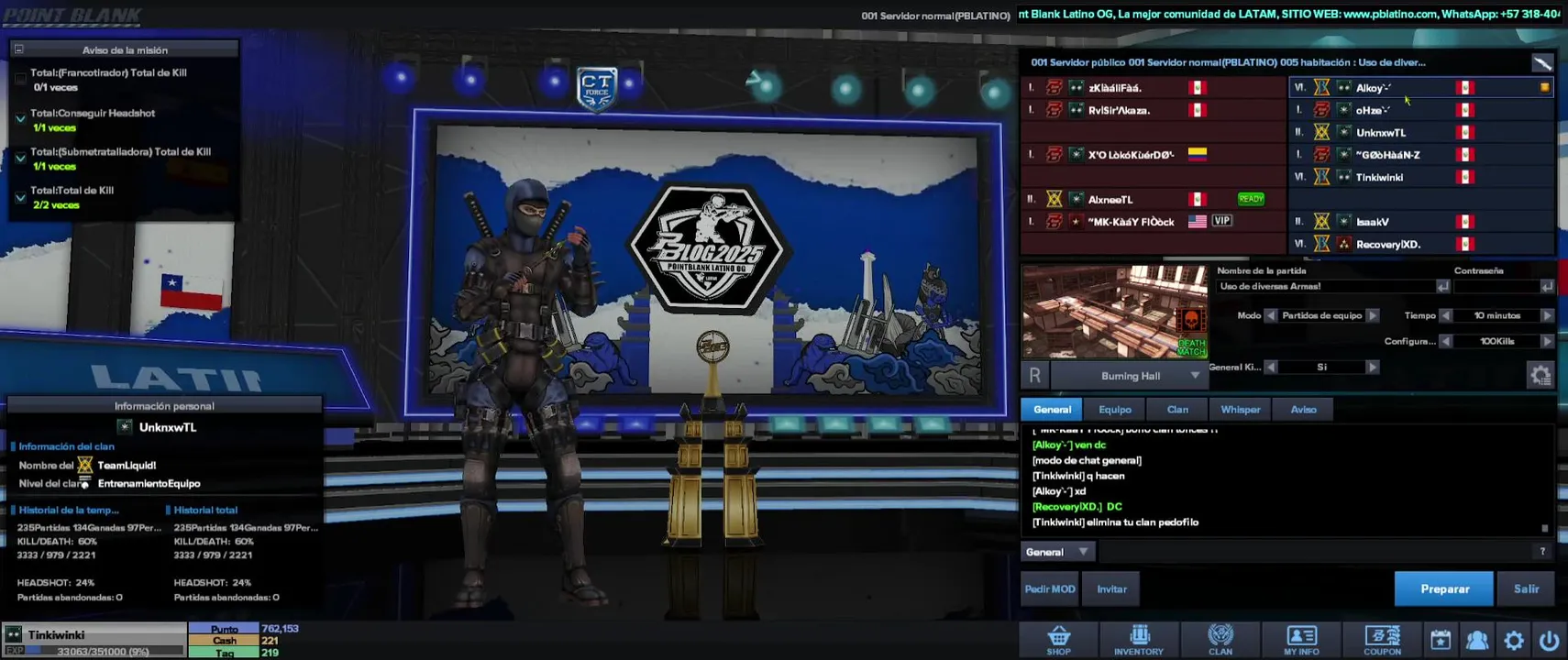Click the Nombre de la partida field
Viewport: 1568px width, 660px height.
click(x=1326, y=286)
